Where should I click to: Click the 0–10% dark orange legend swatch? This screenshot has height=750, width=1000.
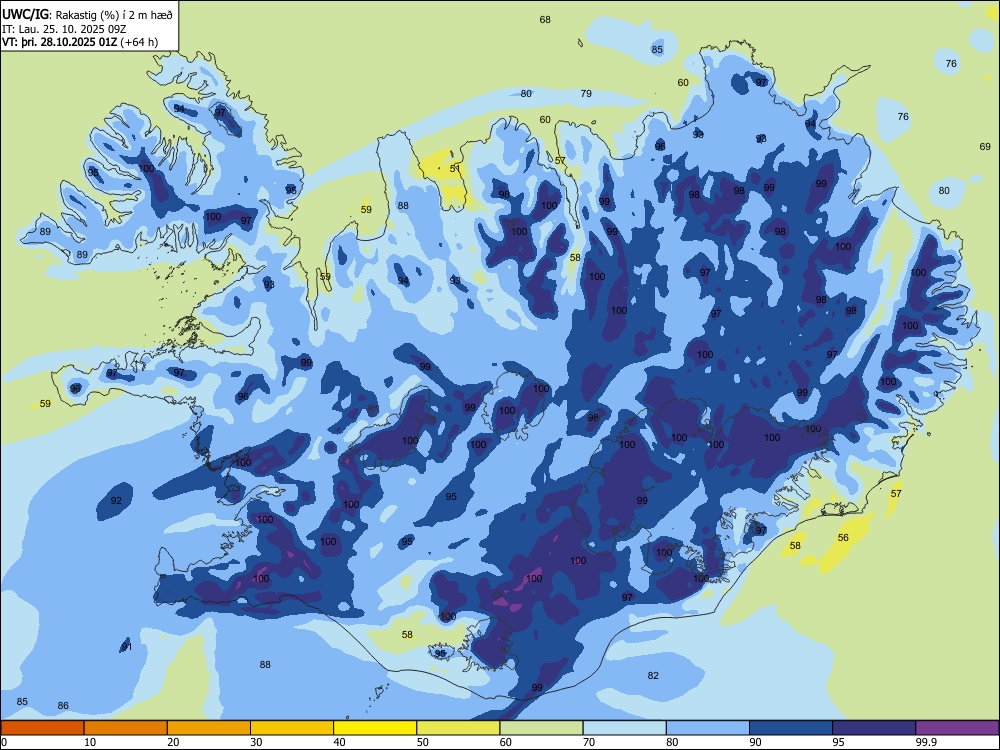[42, 728]
